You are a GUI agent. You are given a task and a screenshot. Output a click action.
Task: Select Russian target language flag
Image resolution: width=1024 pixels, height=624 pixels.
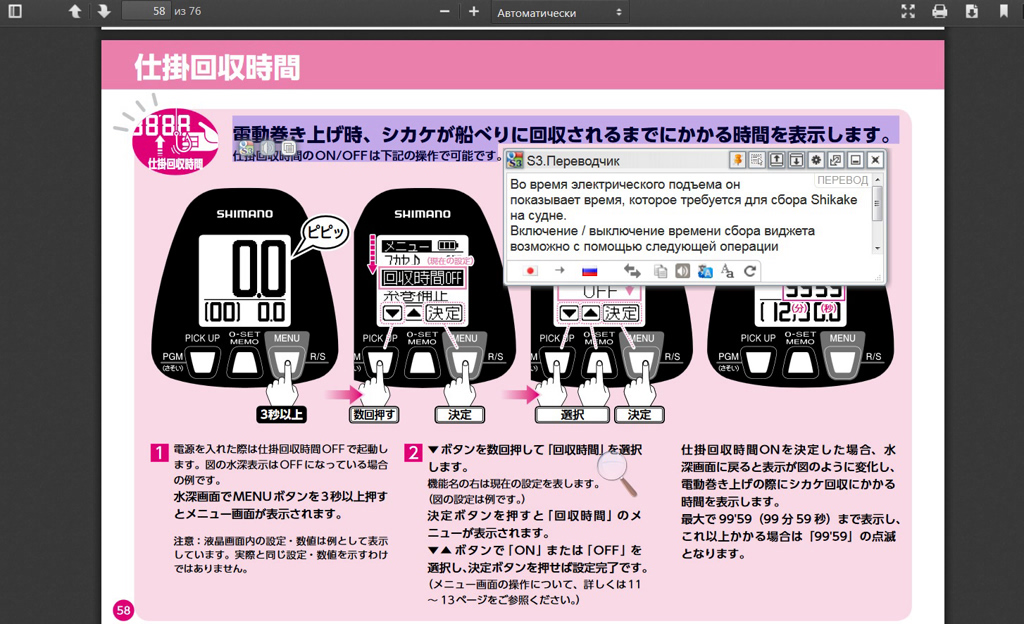[589, 271]
